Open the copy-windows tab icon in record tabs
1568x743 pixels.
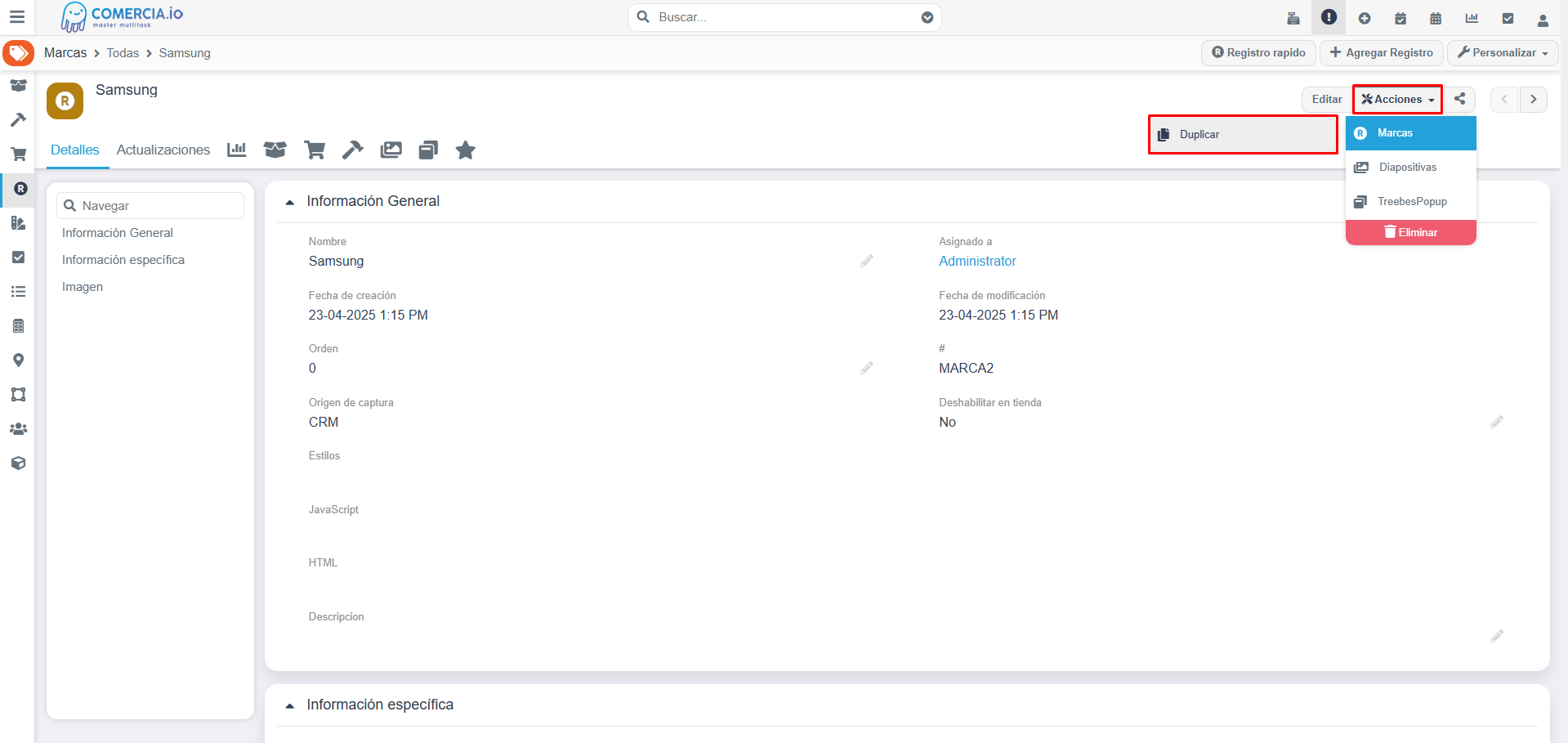428,150
